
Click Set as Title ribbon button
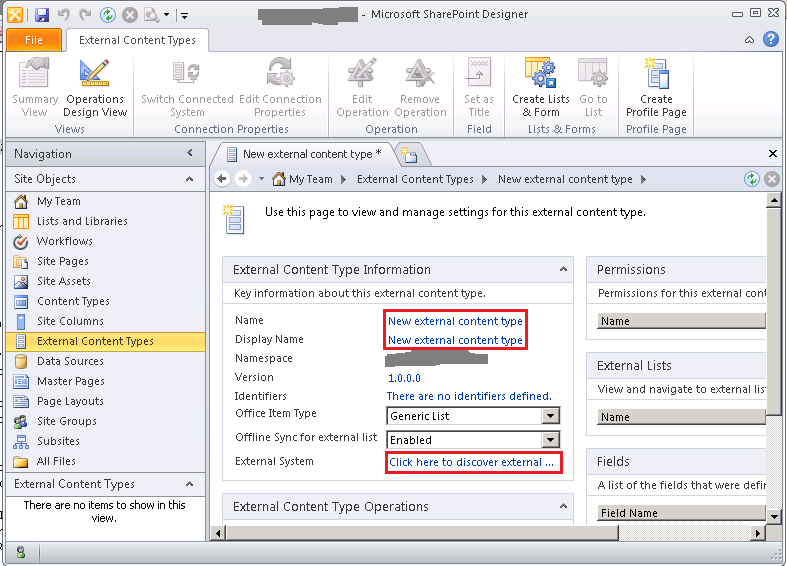coord(479,87)
